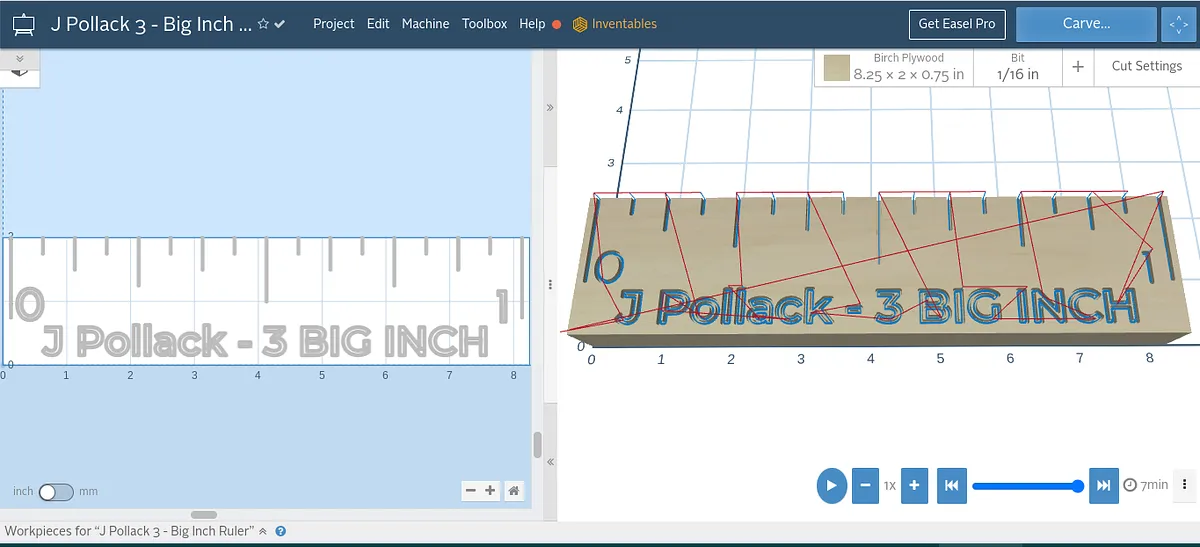Click the Get Easel Pro button

(x=957, y=24)
